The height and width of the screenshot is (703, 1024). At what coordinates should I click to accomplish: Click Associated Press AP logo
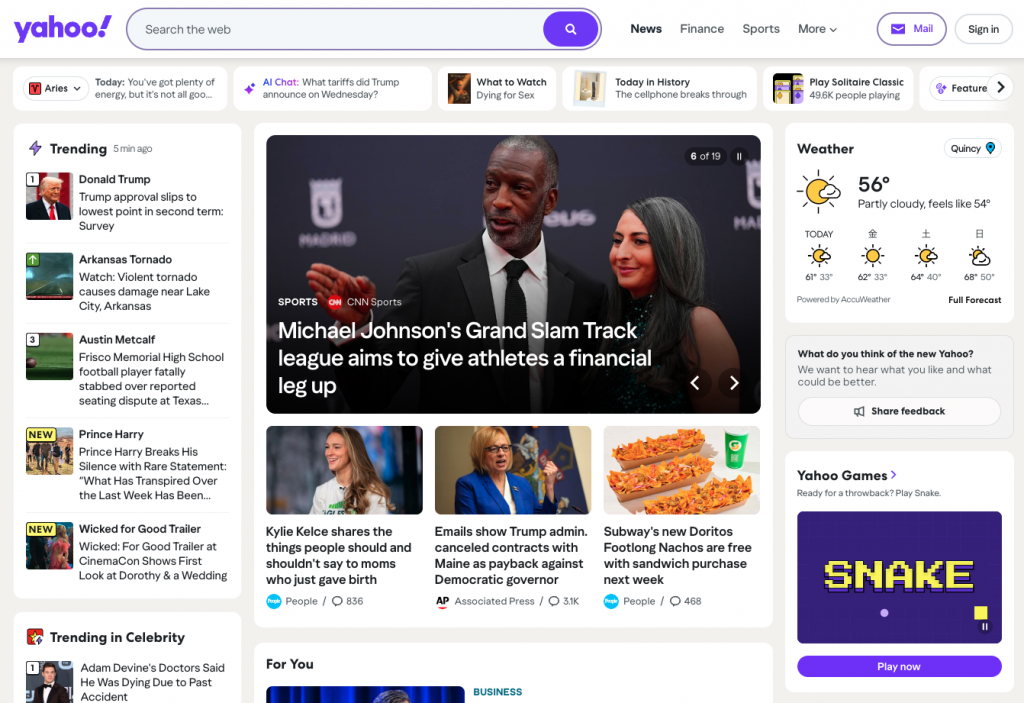coord(442,601)
